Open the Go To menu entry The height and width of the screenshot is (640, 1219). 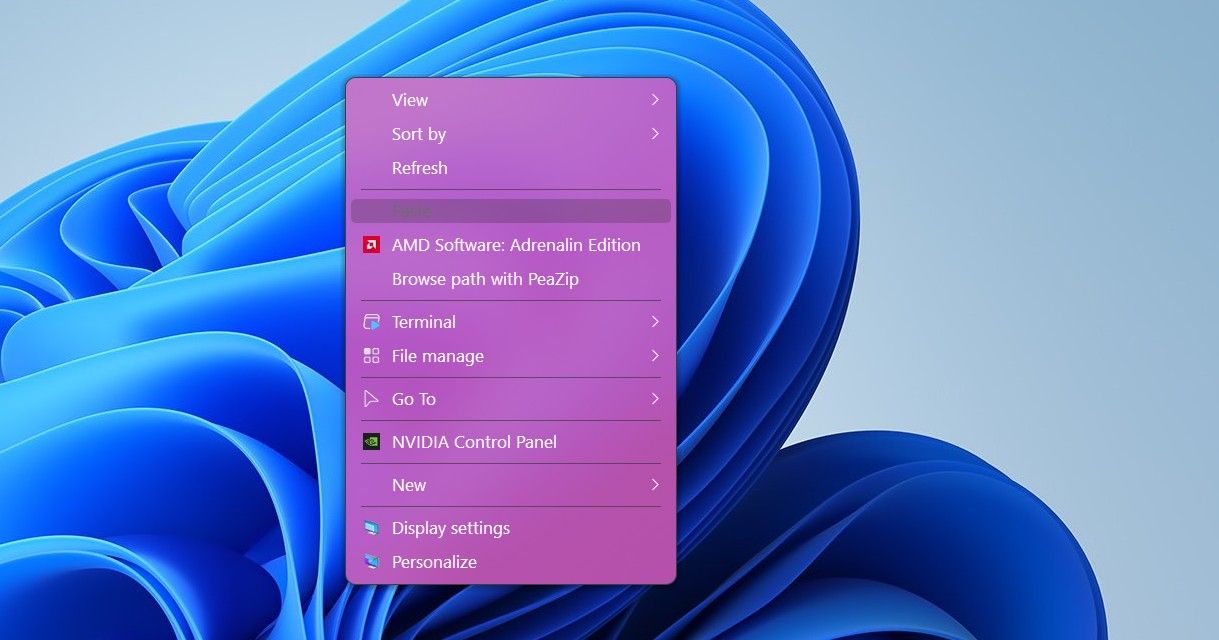[x=511, y=399]
